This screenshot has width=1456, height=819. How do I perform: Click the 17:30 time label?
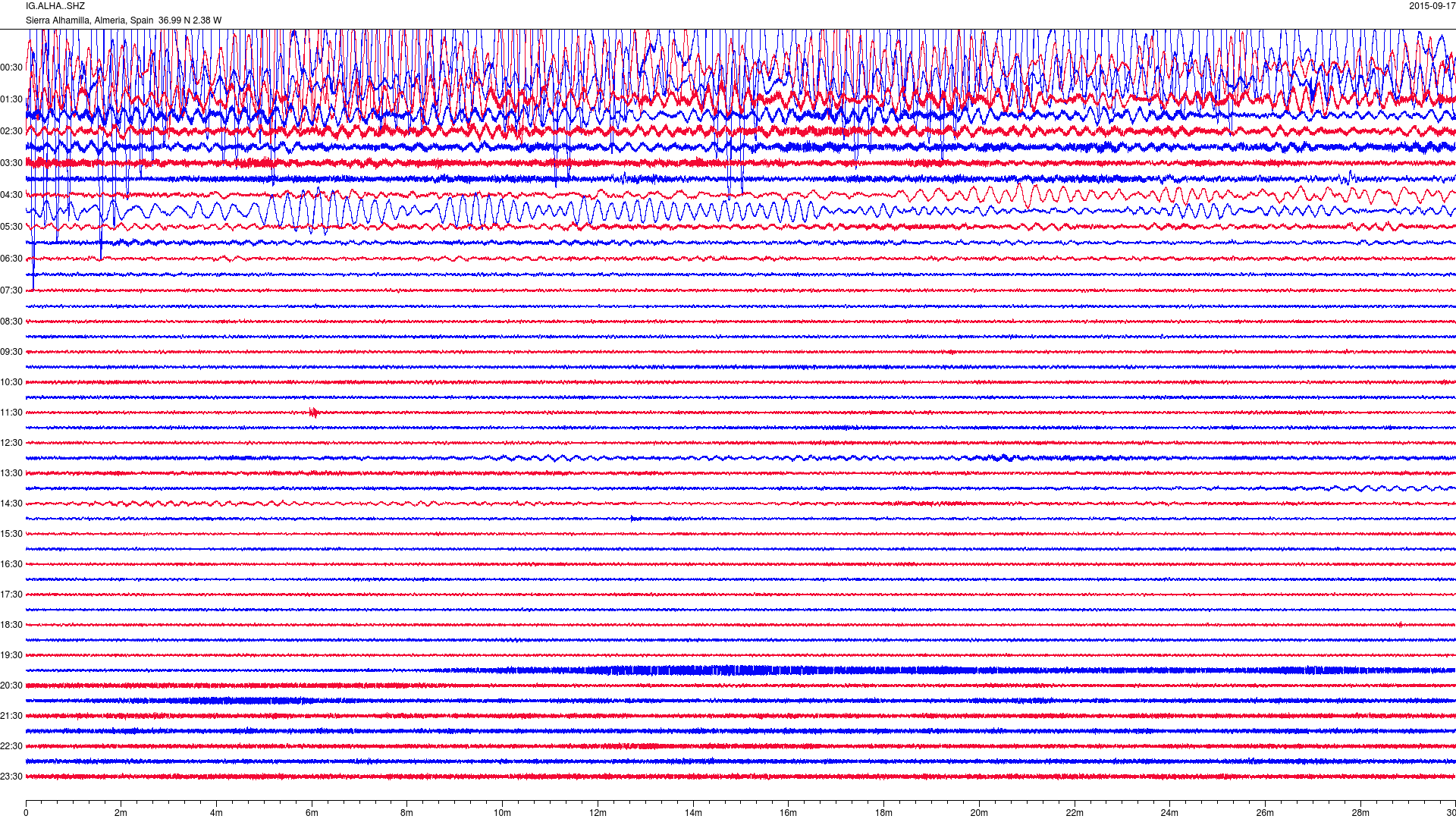[11, 595]
